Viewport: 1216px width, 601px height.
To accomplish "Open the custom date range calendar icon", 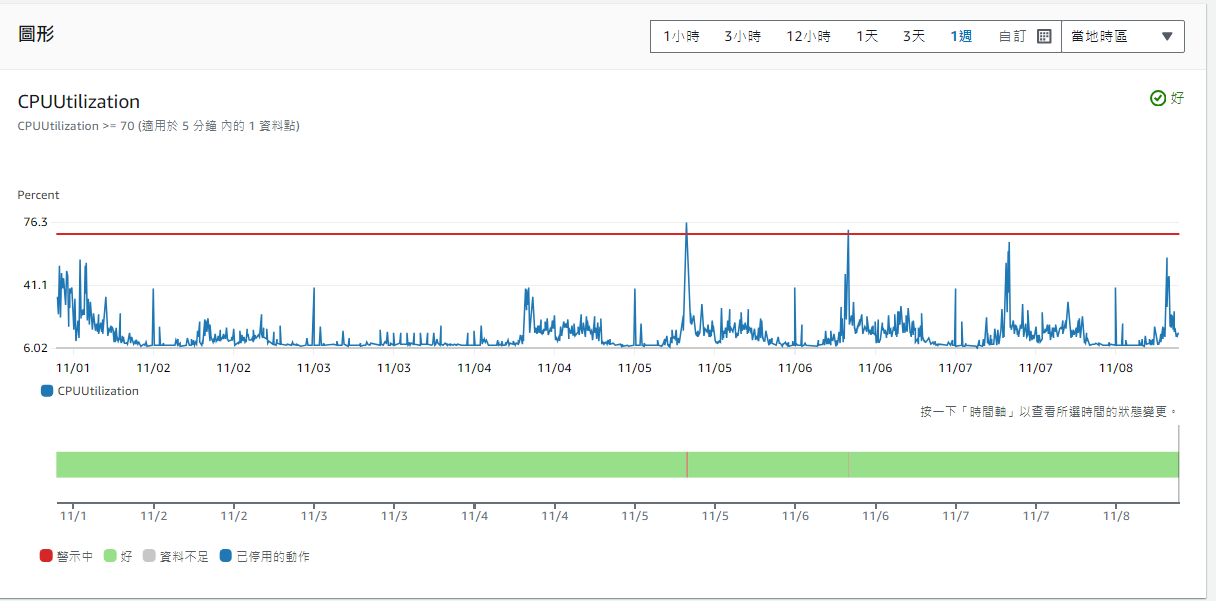I will click(1044, 35).
